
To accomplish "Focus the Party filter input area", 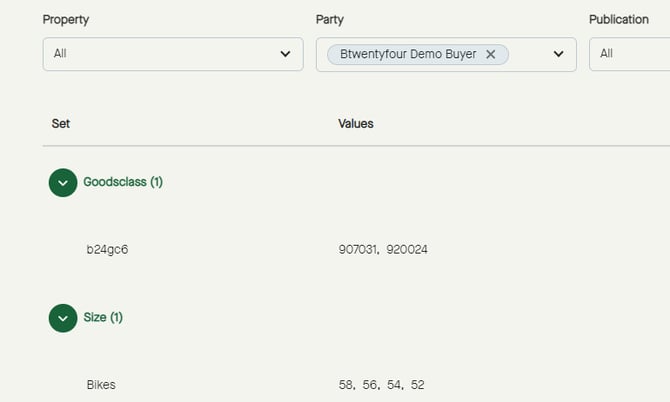I will coord(528,54).
